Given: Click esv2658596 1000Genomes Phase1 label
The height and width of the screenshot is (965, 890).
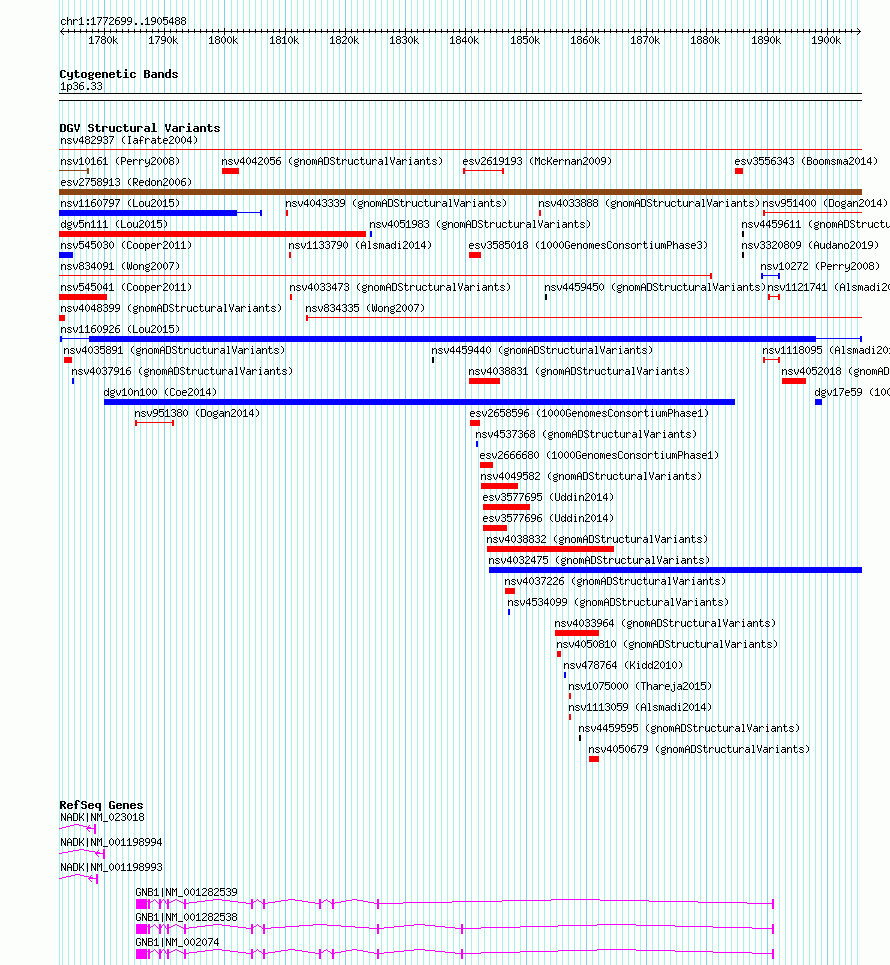Looking at the screenshot, I should pyautogui.click(x=590, y=413).
